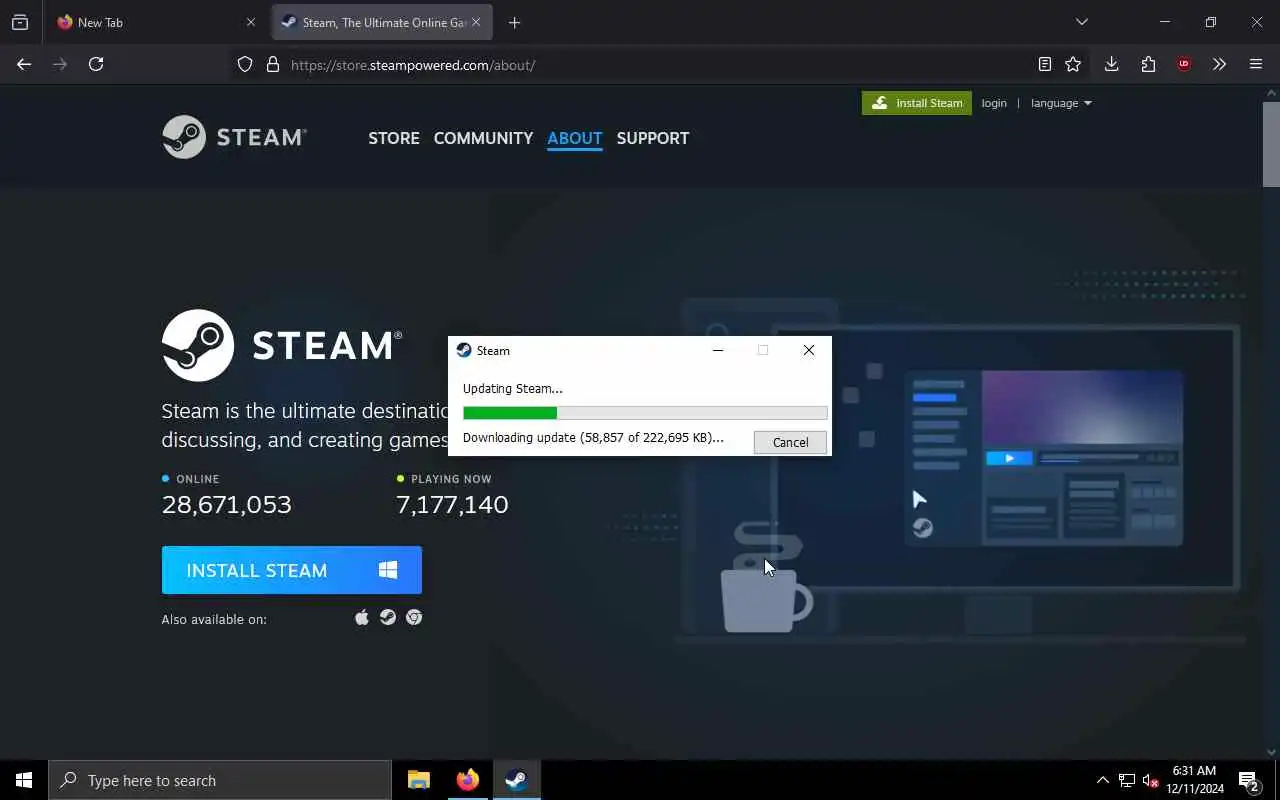
Task: Open Steam from the taskbar
Action: pyautogui.click(x=516, y=780)
